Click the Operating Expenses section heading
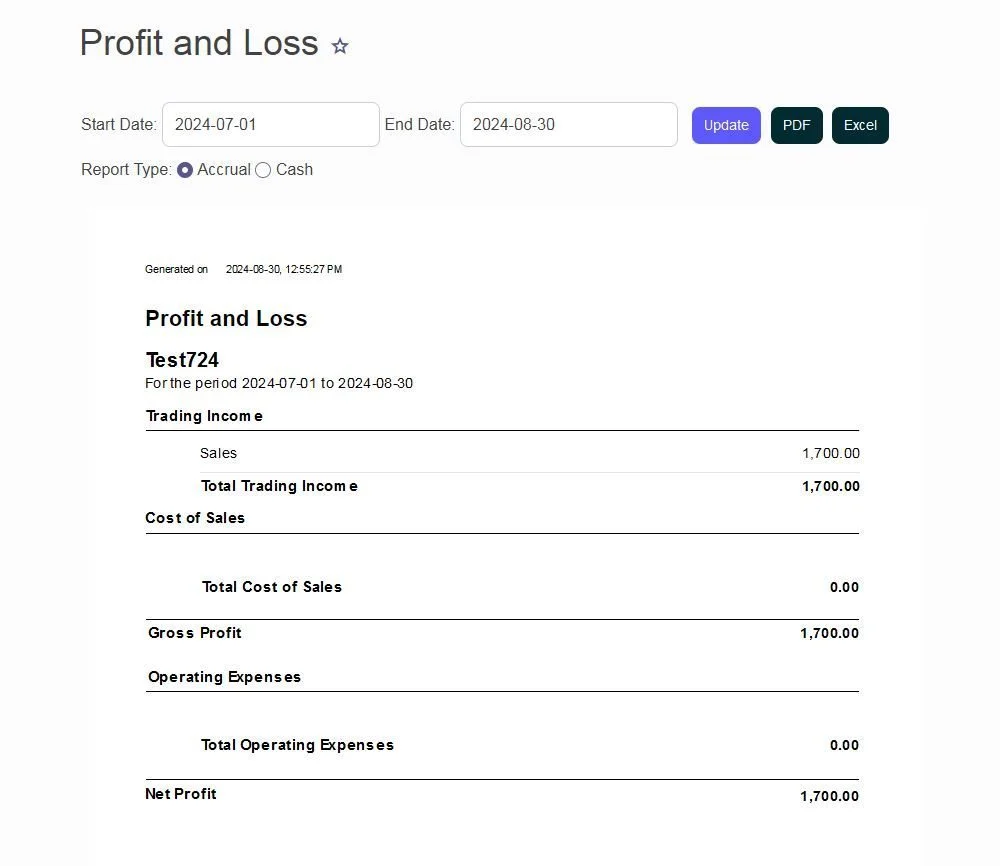Screen dimensions: 1000x866 tap(224, 677)
